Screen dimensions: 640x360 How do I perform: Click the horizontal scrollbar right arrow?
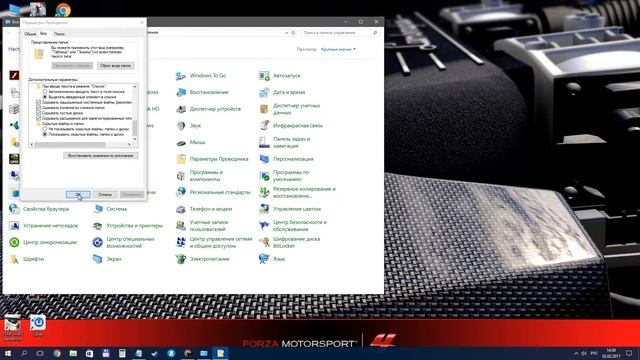pos(129,144)
